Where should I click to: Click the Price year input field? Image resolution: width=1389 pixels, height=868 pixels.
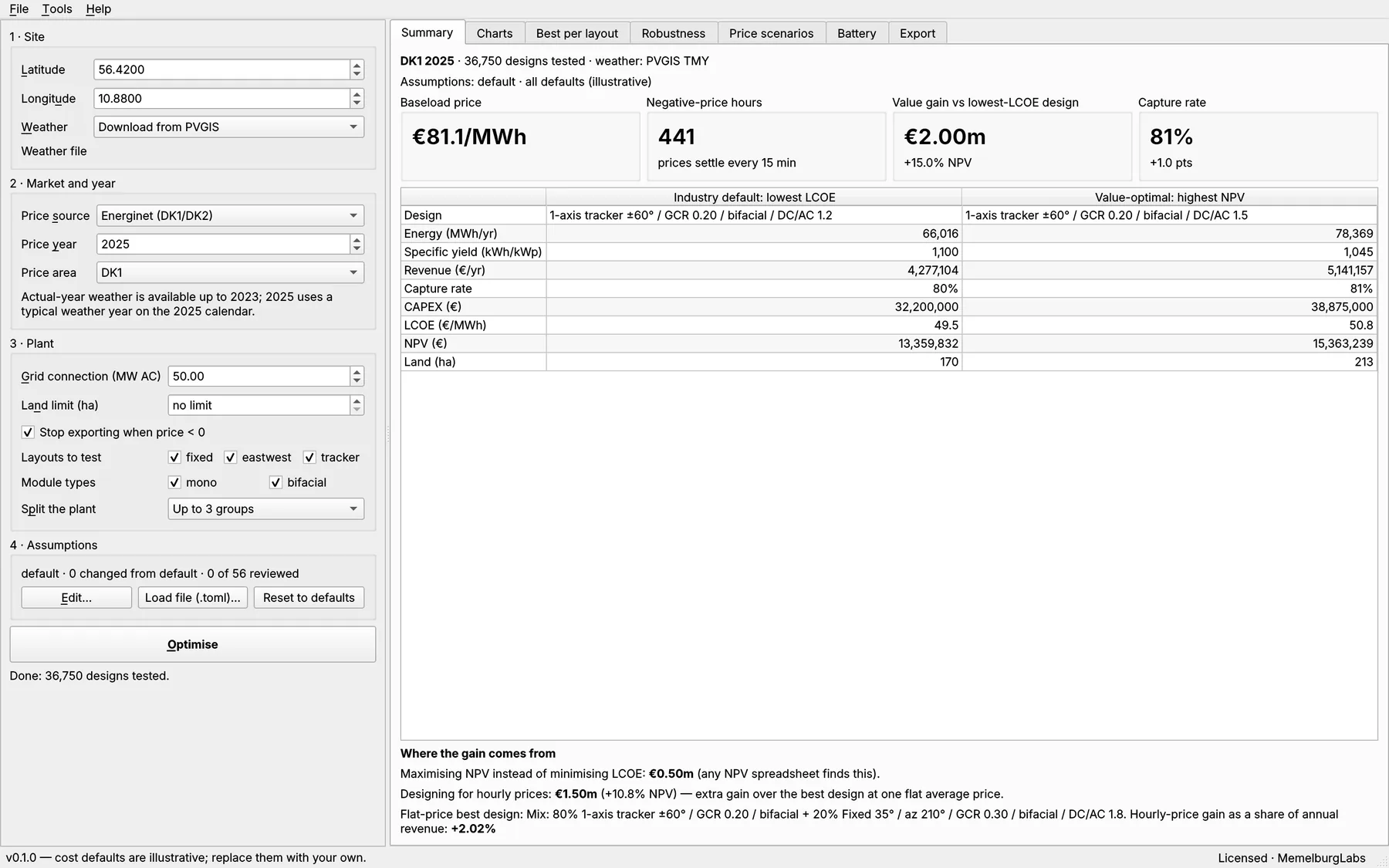click(223, 244)
